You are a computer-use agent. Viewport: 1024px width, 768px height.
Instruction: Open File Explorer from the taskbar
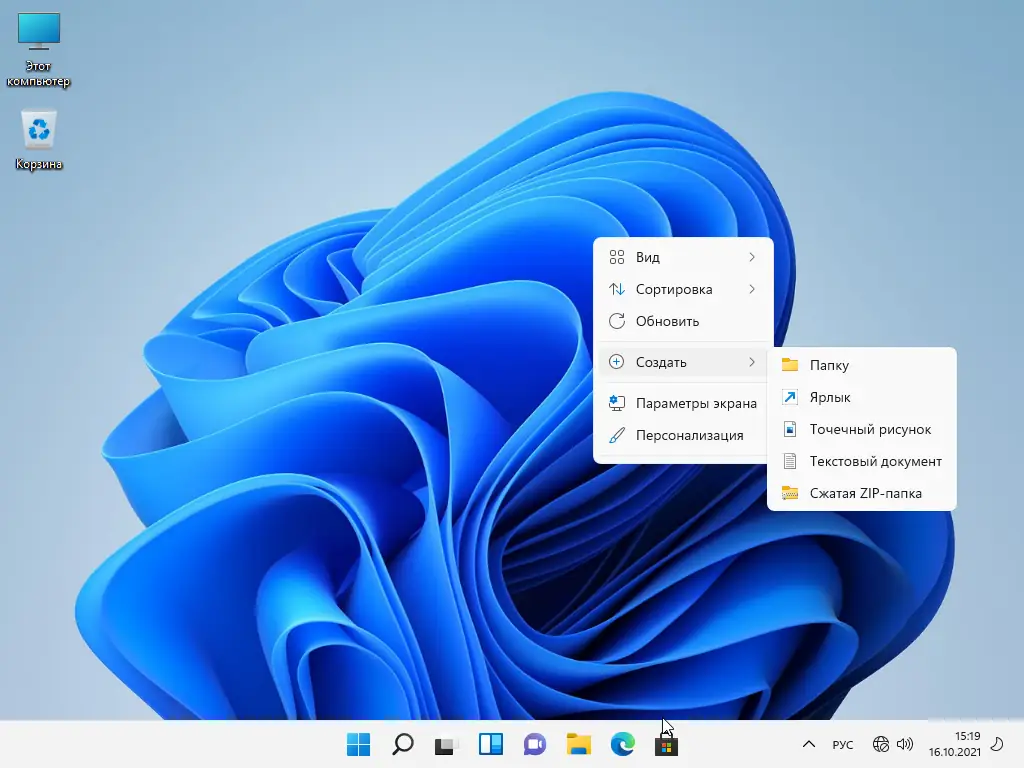578,744
